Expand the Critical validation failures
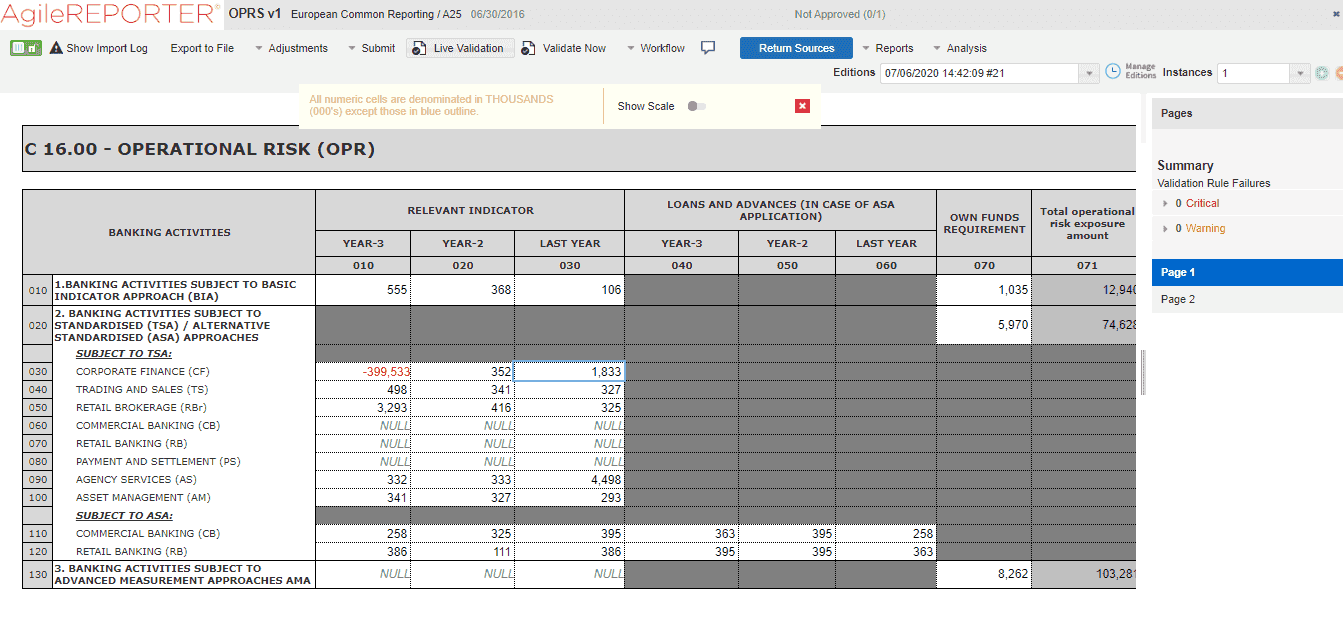This screenshot has height=631, width=1343. pyautogui.click(x=1165, y=203)
